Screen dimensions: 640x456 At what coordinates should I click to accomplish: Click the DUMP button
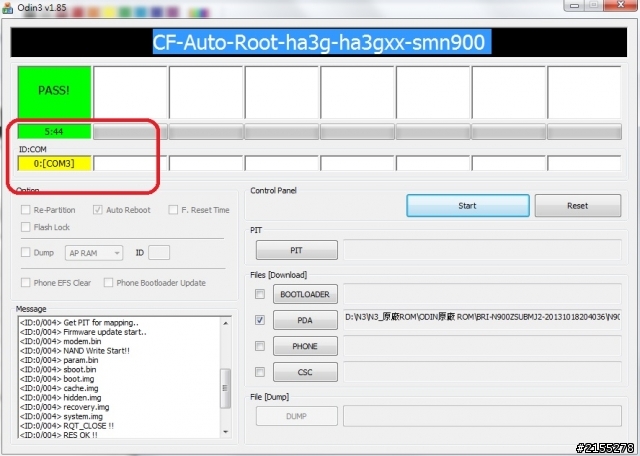297,416
